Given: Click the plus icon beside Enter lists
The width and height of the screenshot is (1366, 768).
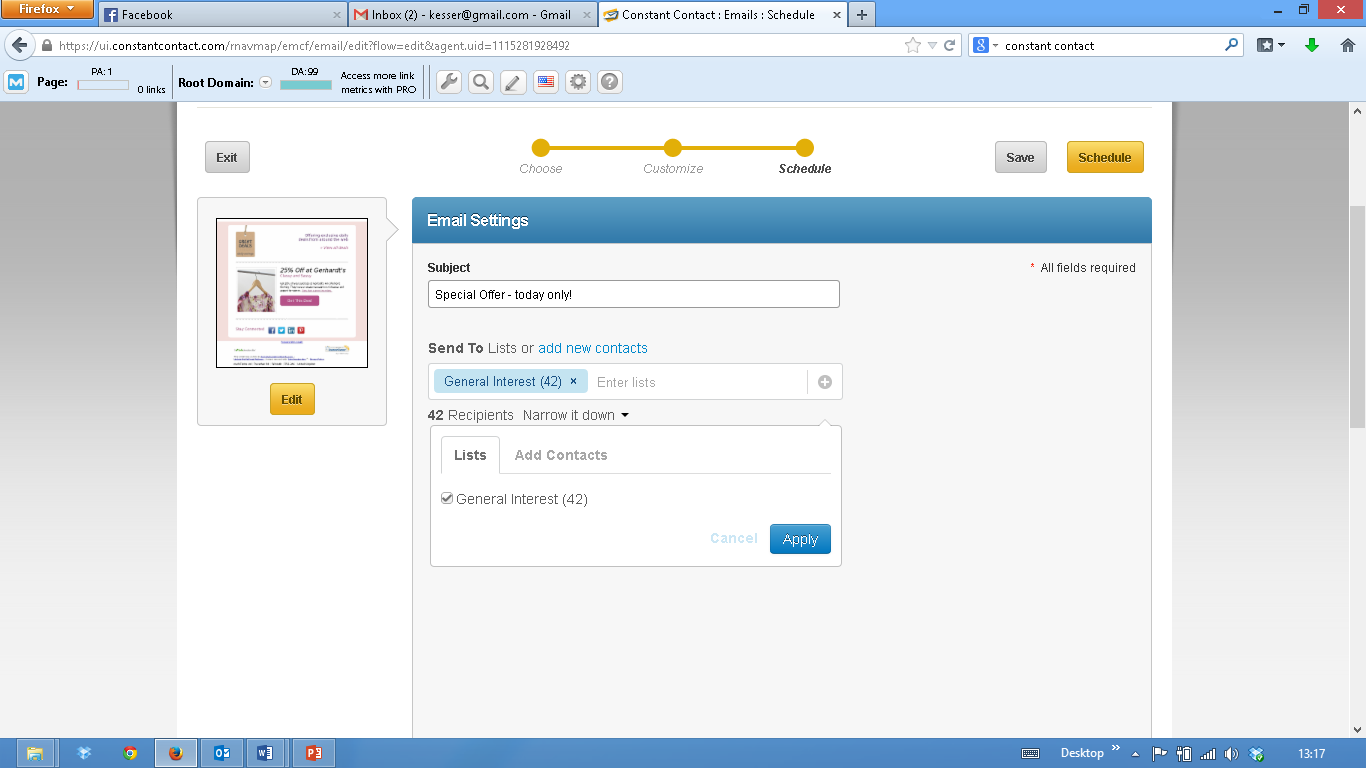Looking at the screenshot, I should pos(825,382).
